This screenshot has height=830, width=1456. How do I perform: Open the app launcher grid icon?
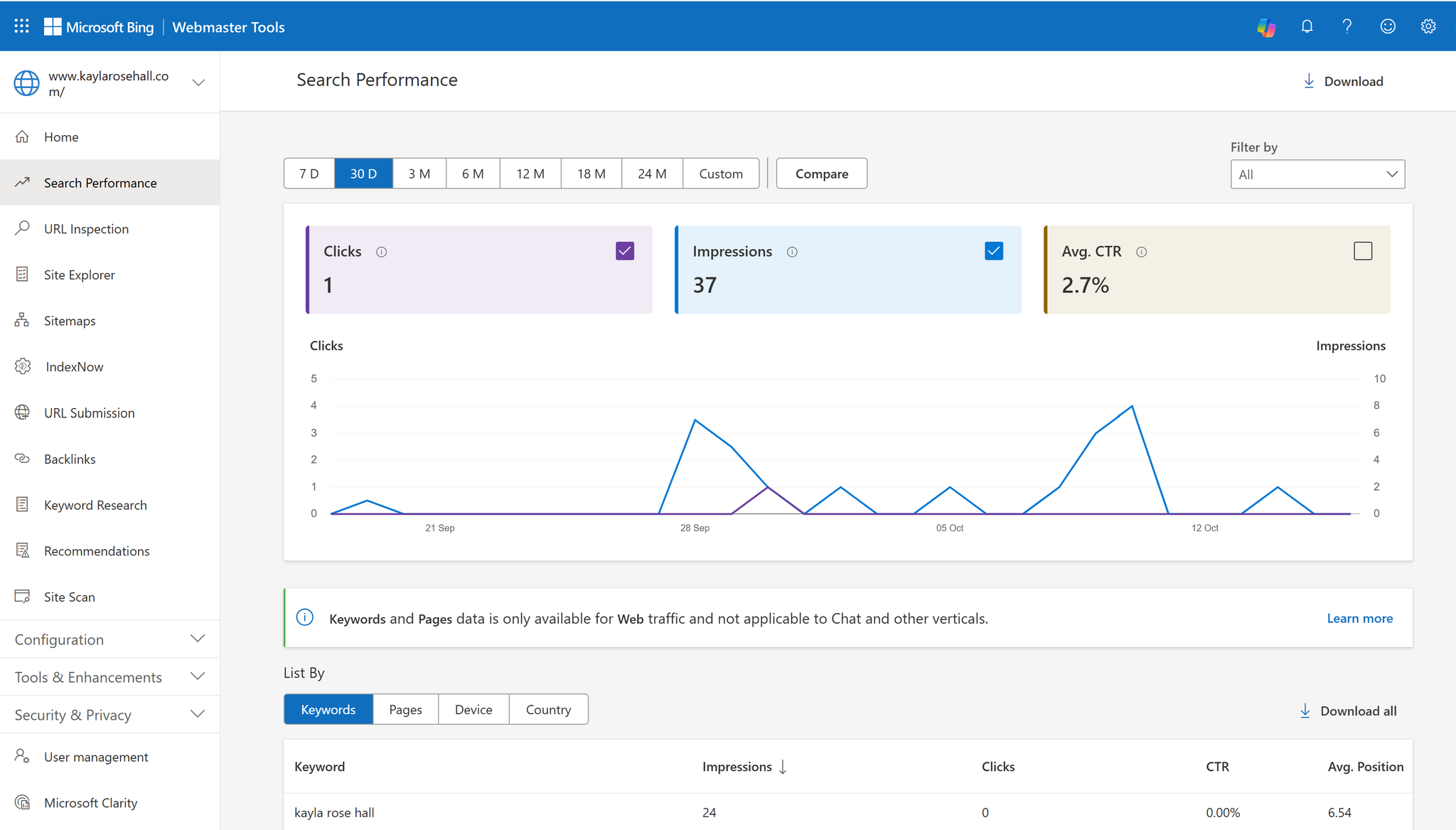(x=21, y=26)
